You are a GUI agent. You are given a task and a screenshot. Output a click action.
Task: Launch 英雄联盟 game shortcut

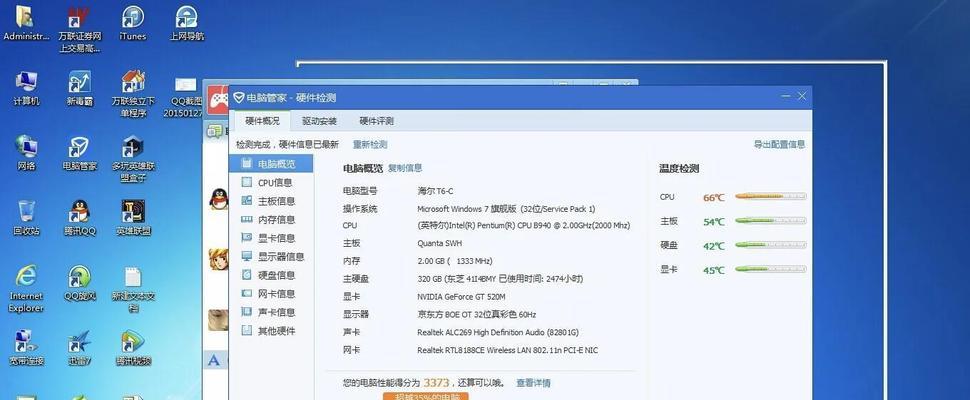132,218
